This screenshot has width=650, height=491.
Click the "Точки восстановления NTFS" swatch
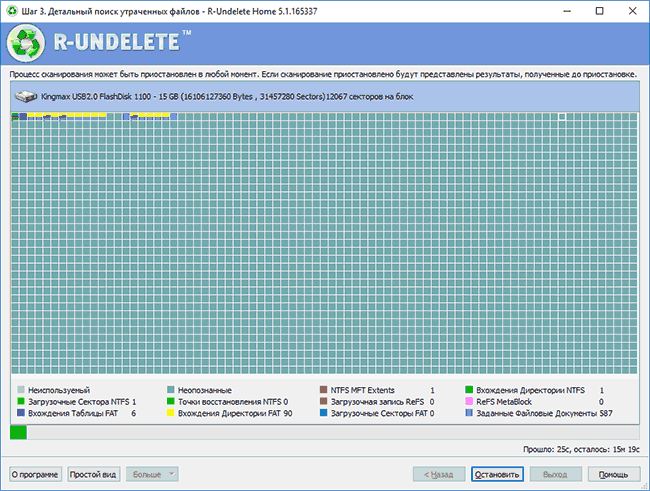170,401
